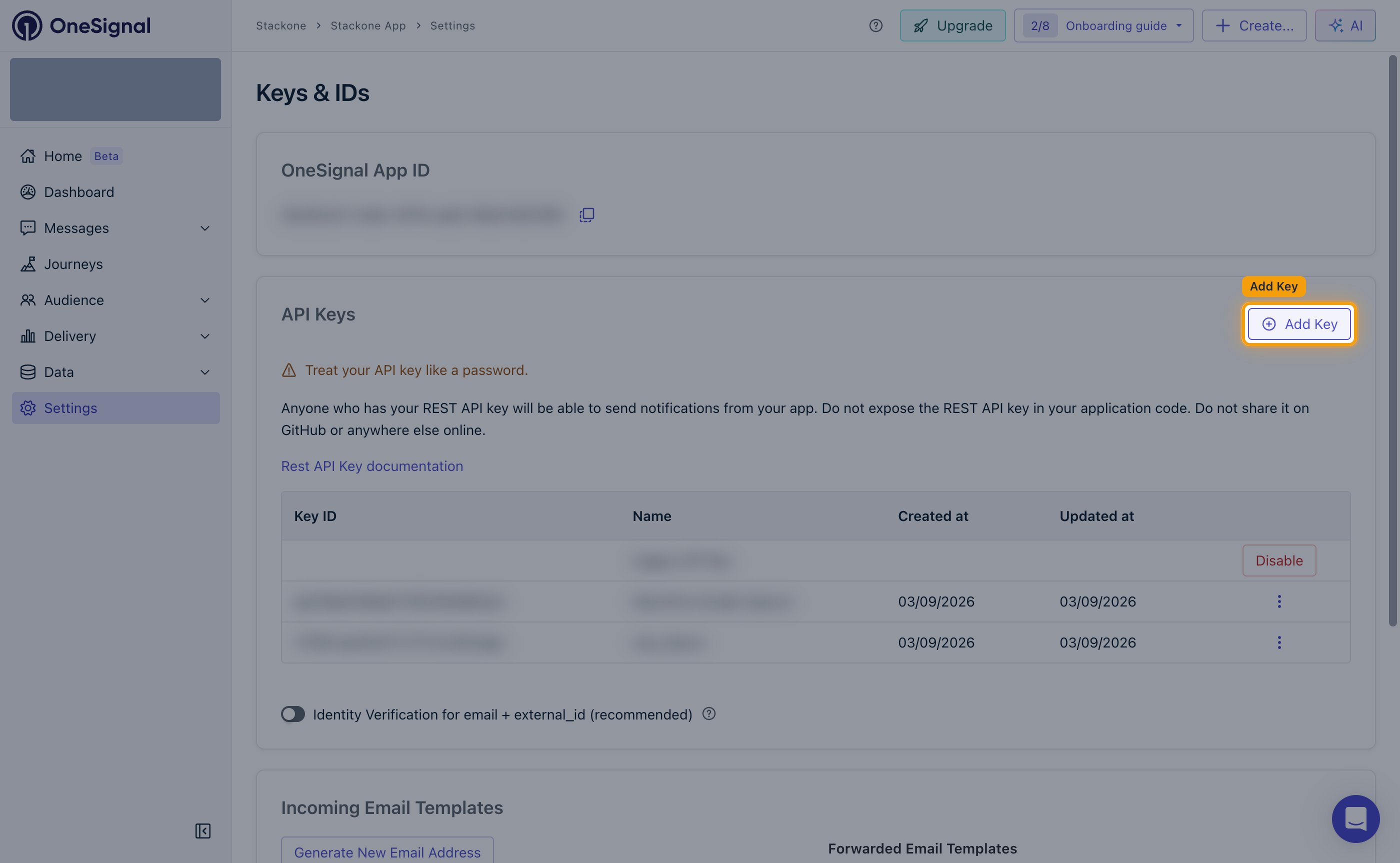Click the Name column header
Image resolution: width=1400 pixels, height=863 pixels.
(x=652, y=516)
